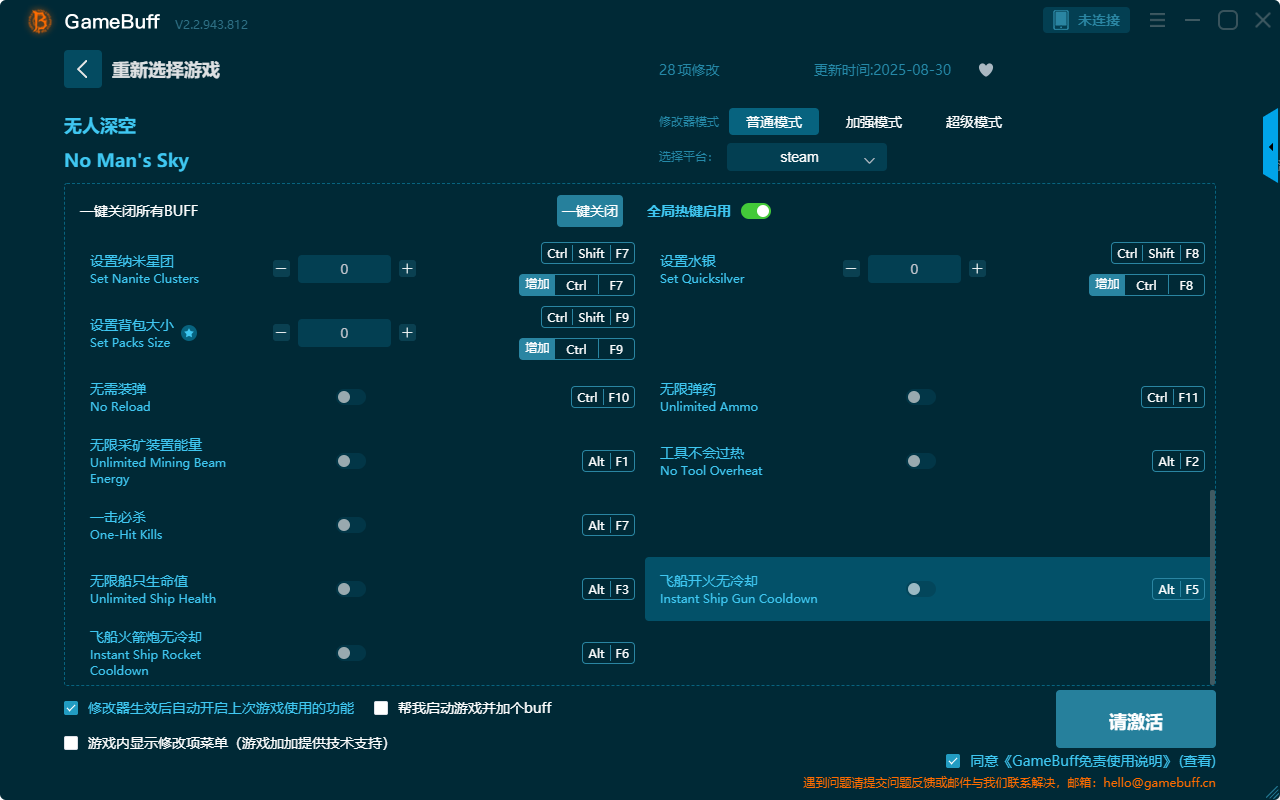Click 增加 Ctrl F7 hotkey button
The image size is (1280, 800).
click(577, 285)
